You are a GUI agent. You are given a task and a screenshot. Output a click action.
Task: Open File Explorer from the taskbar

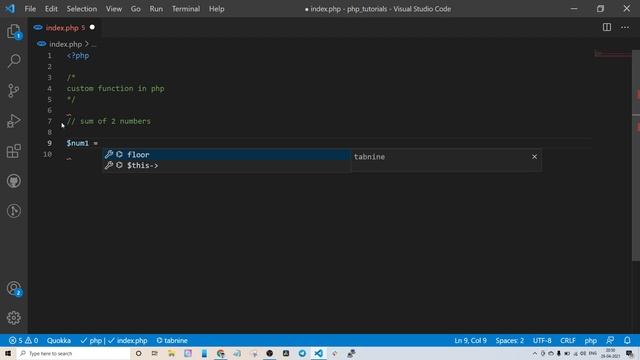[171, 353]
